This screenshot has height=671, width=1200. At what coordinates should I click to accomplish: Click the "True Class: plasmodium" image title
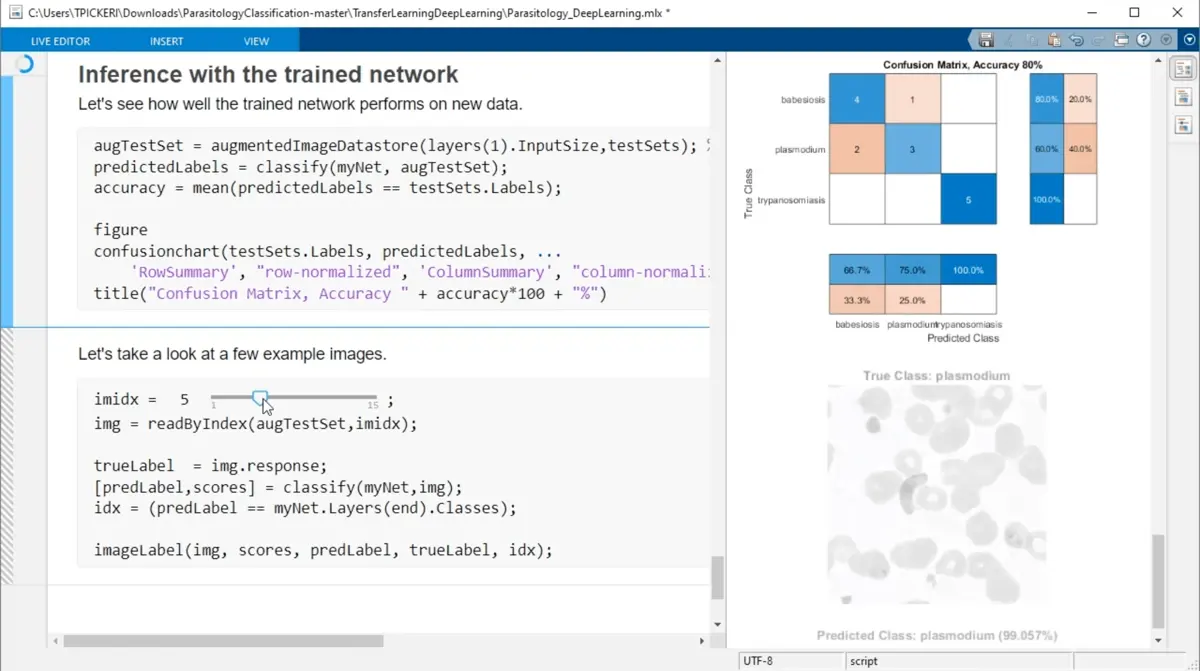937,376
